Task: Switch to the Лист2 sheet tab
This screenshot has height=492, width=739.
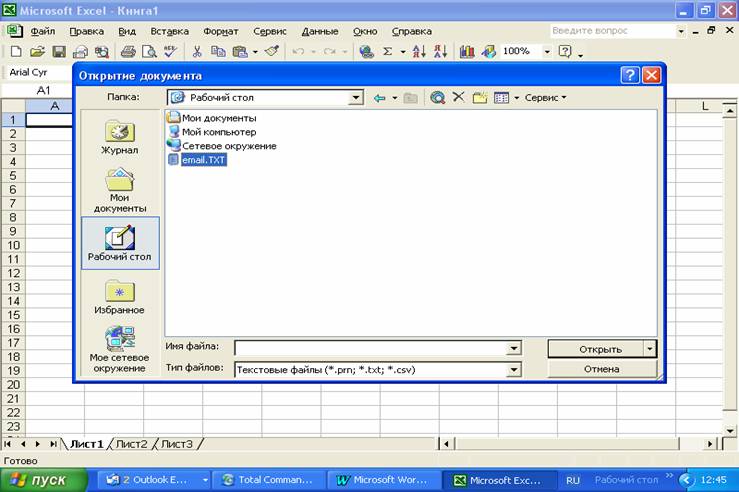Action: [x=132, y=444]
